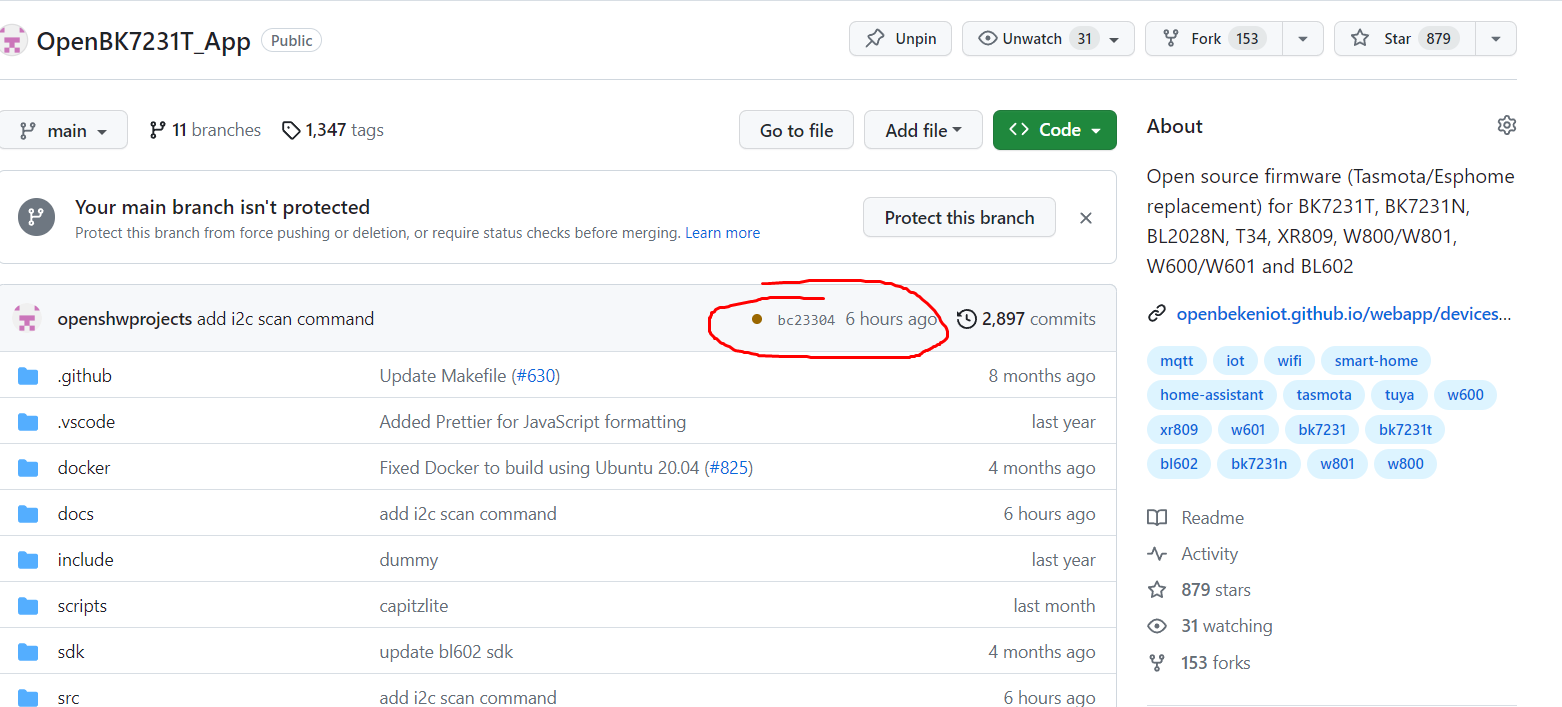
Task: Click the eye icon beside 31 watching
Action: (x=1157, y=626)
